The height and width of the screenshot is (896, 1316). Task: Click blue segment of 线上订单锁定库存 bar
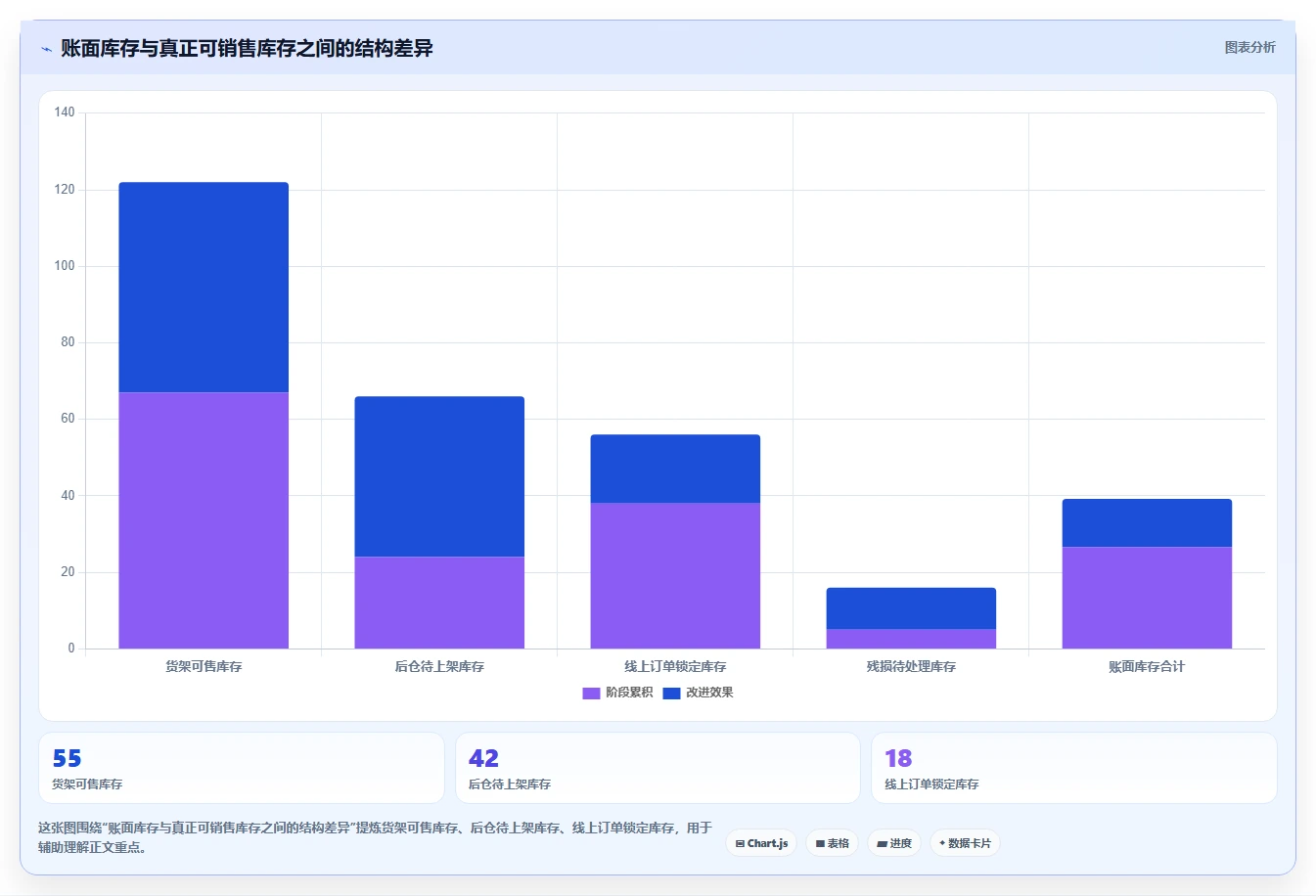coord(675,469)
